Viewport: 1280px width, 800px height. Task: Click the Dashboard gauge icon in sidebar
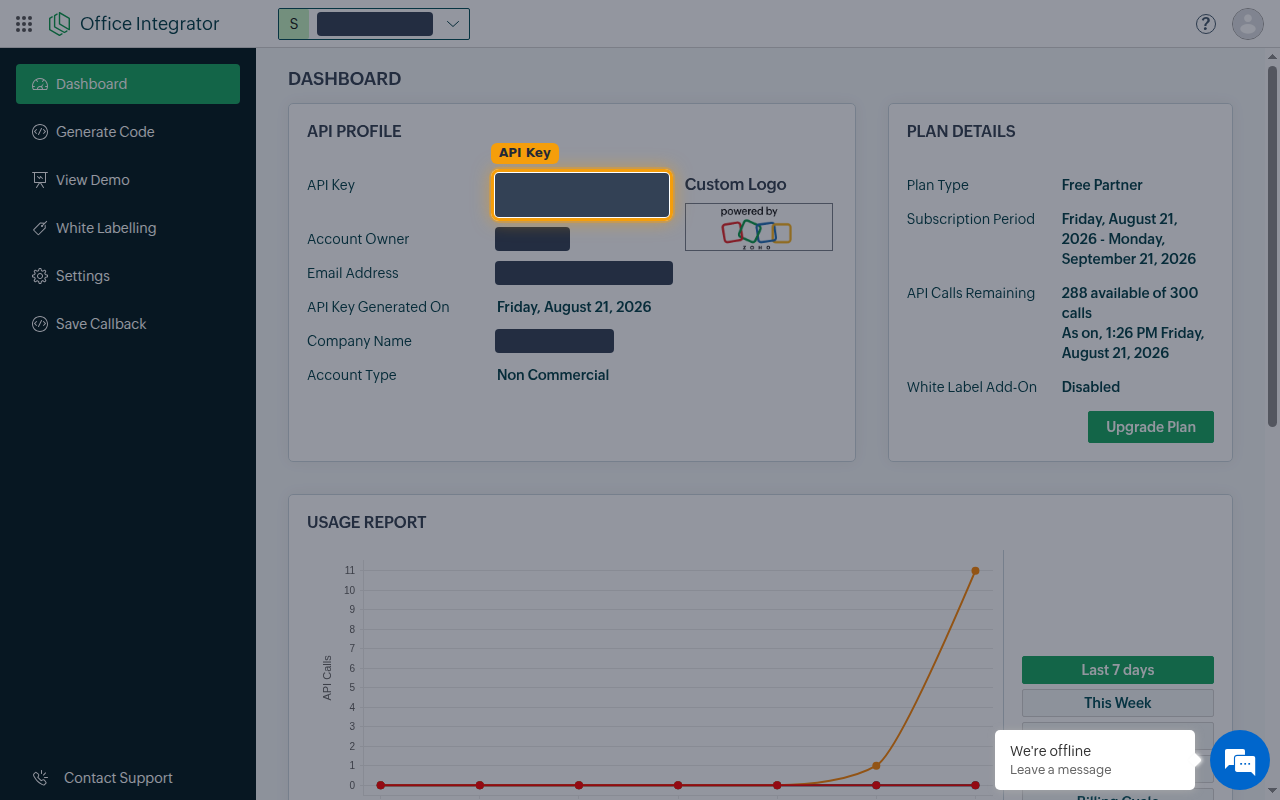[x=40, y=84]
